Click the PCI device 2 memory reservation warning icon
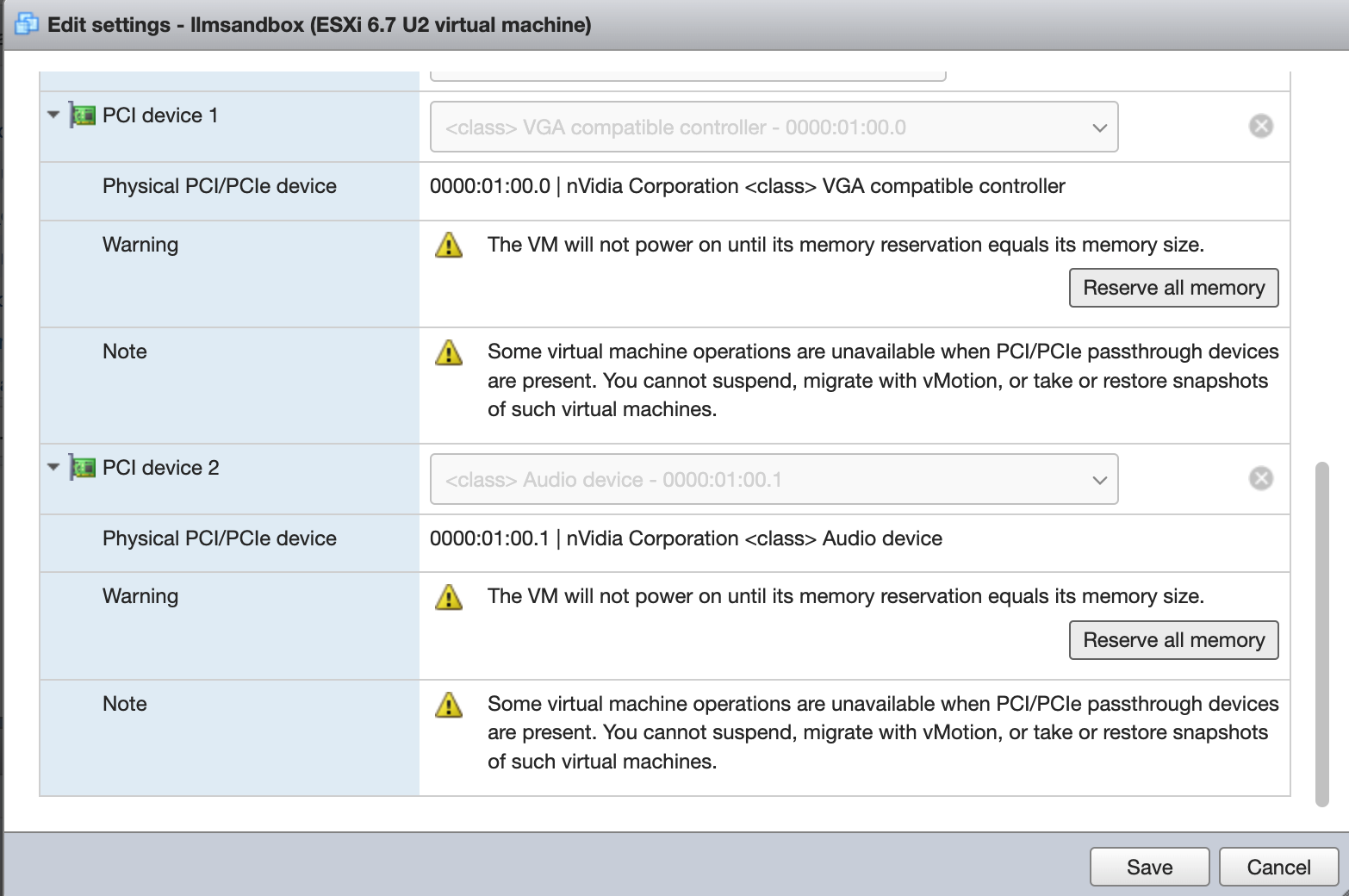 coord(449,596)
